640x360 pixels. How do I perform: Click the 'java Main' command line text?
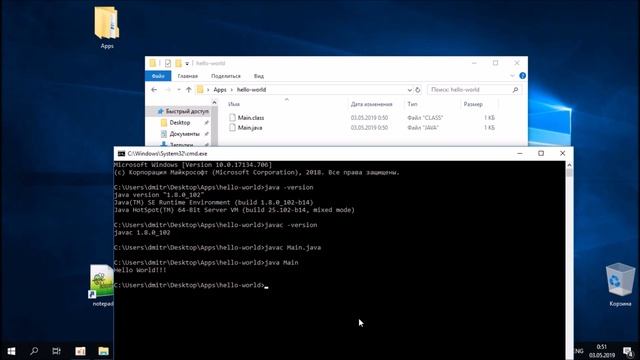point(282,262)
